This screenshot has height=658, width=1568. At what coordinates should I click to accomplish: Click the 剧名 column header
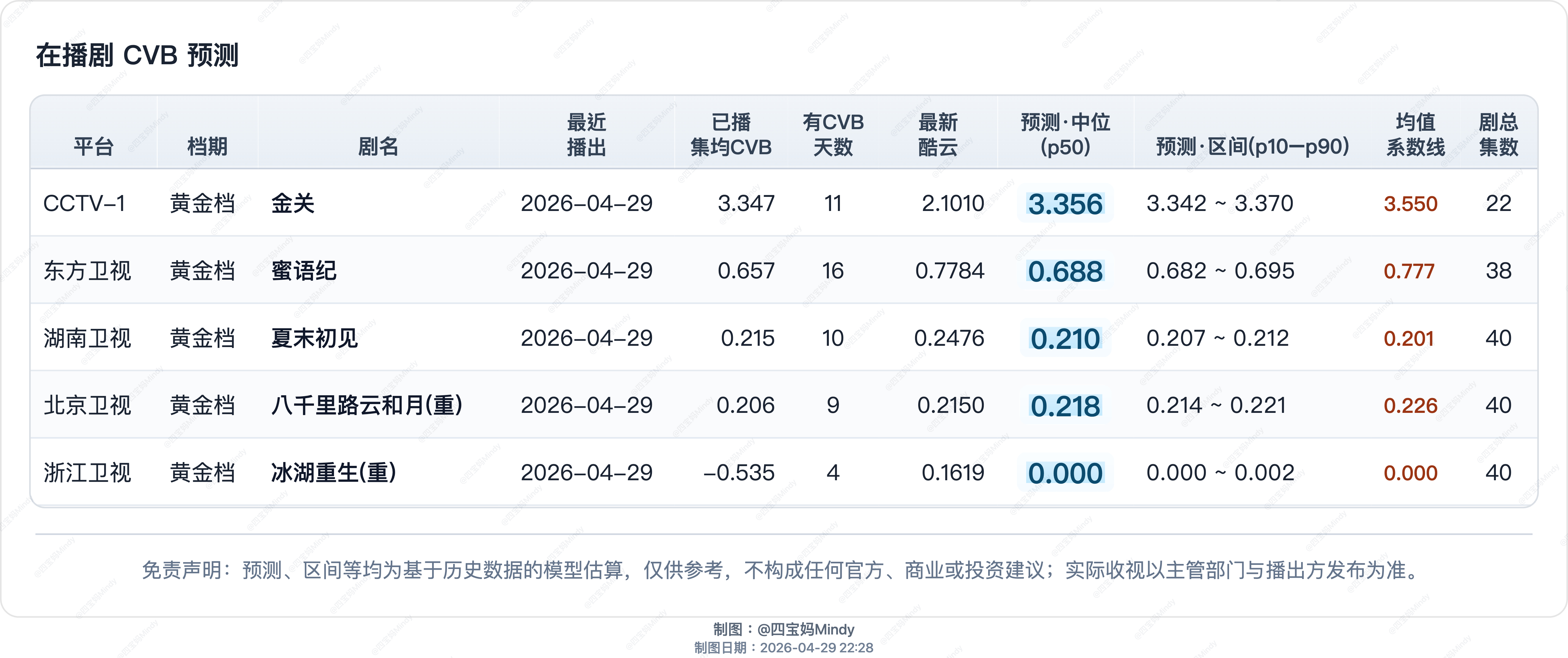[x=377, y=146]
